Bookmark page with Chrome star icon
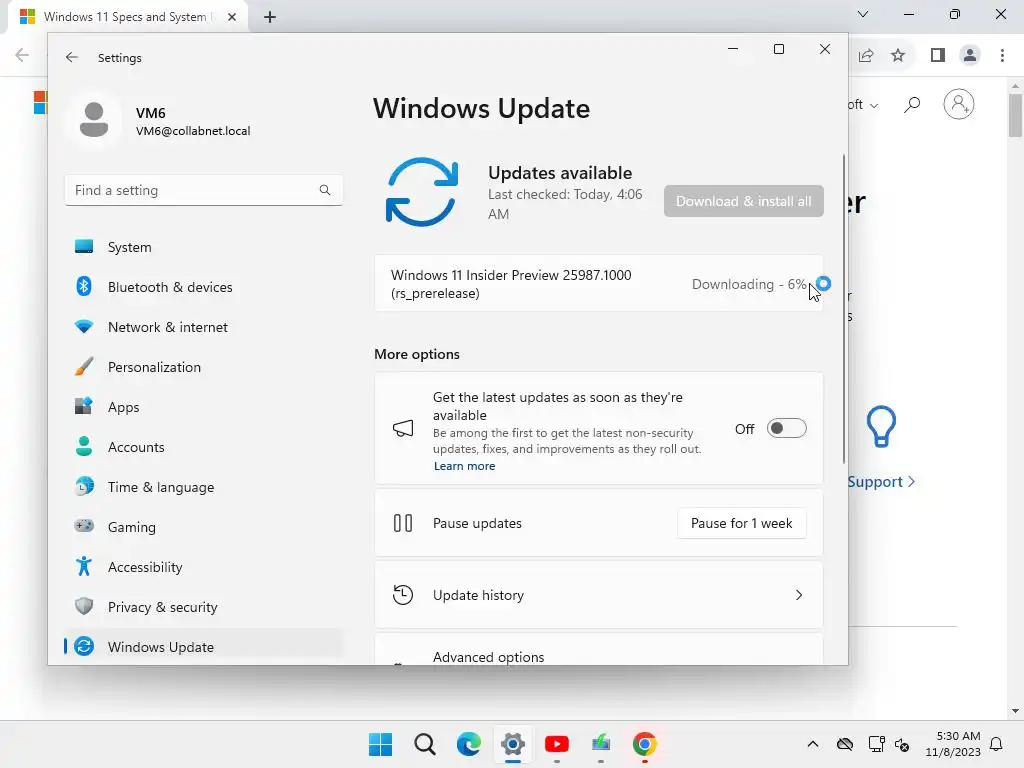Viewport: 1024px width, 768px height. [x=899, y=56]
